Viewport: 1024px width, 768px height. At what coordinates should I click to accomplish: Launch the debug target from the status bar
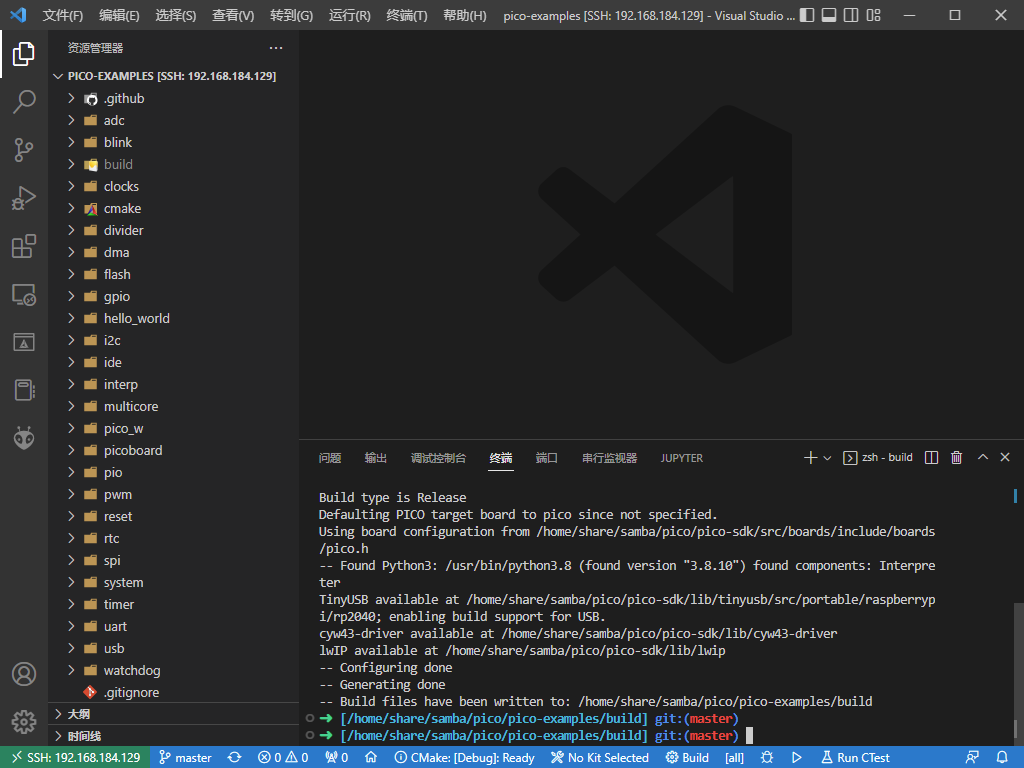click(x=795, y=757)
